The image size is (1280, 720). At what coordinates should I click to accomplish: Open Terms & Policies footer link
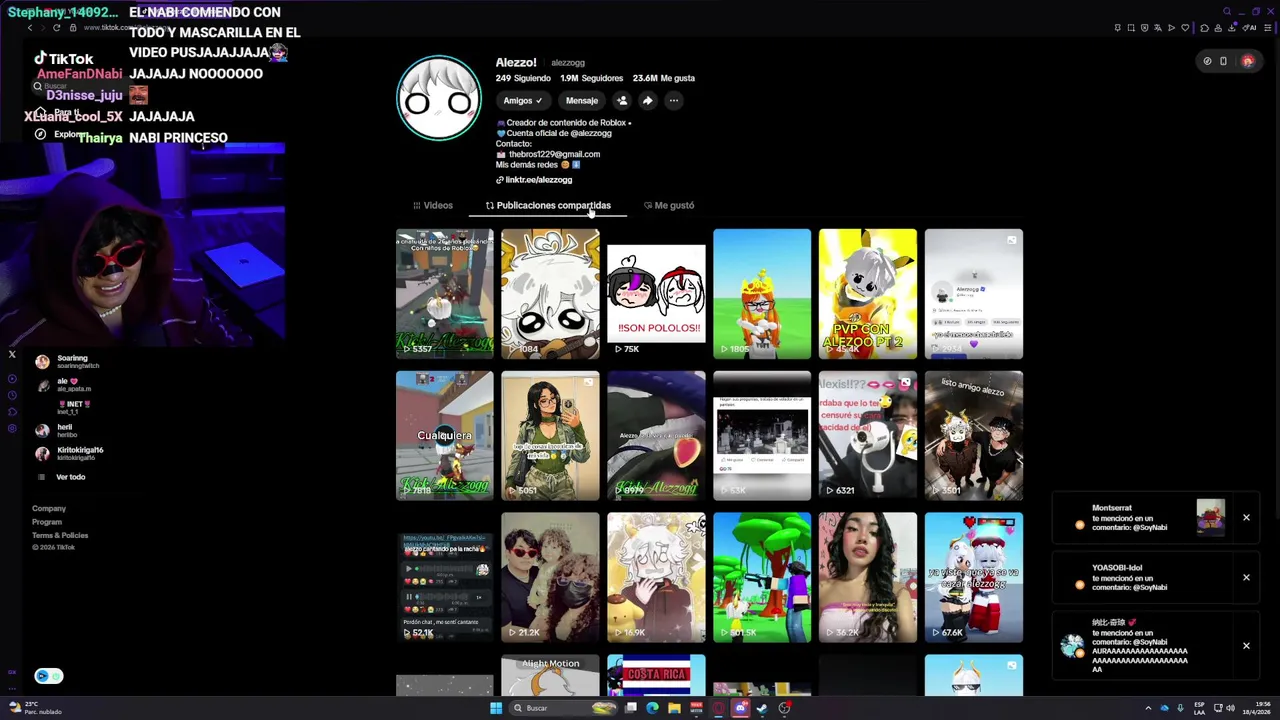[60, 535]
